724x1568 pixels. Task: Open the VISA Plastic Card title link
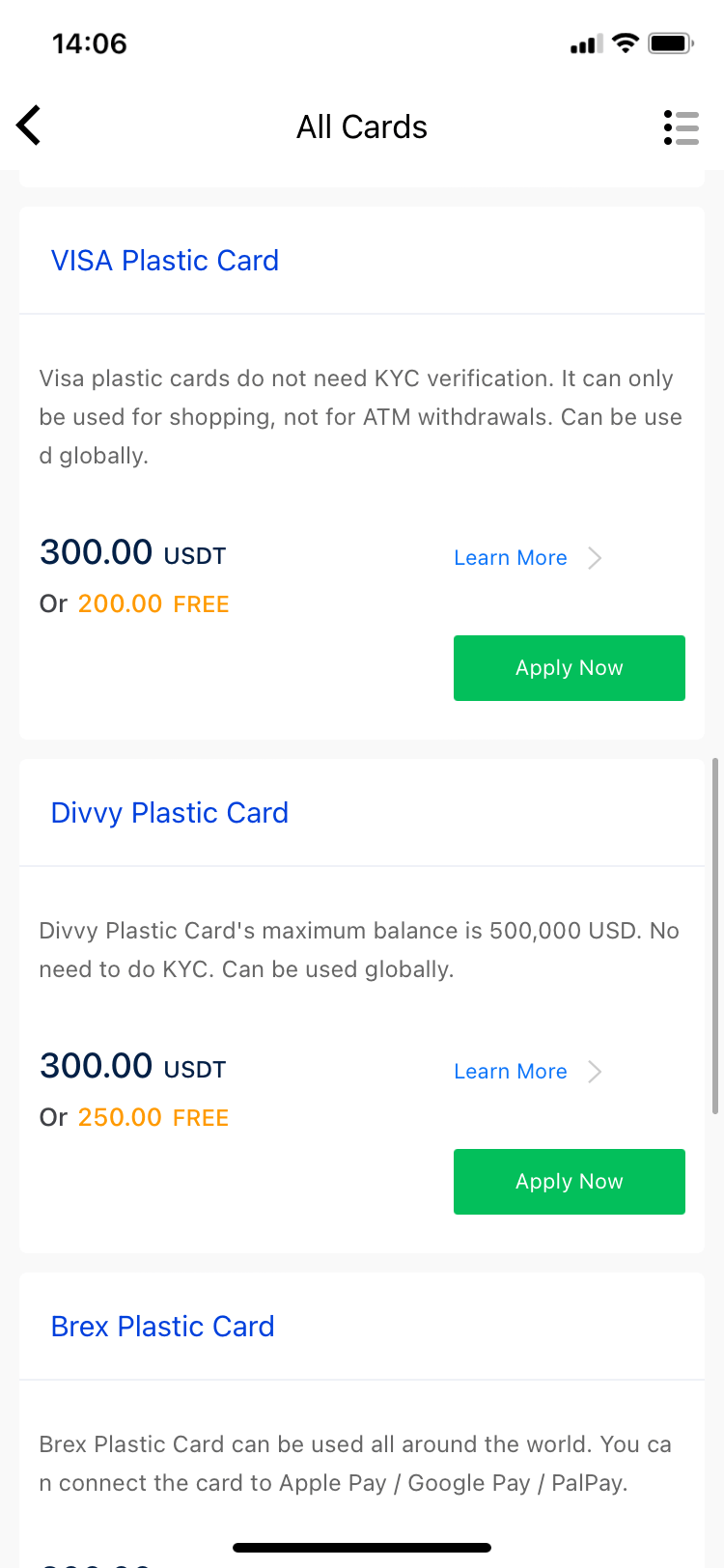pos(165,261)
